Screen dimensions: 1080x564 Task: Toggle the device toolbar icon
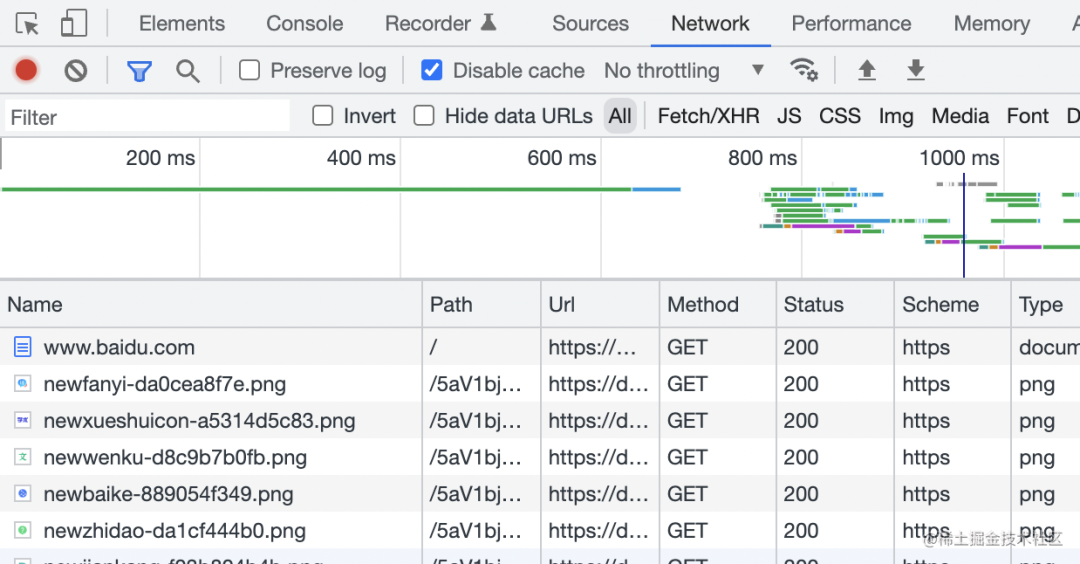coord(74,23)
